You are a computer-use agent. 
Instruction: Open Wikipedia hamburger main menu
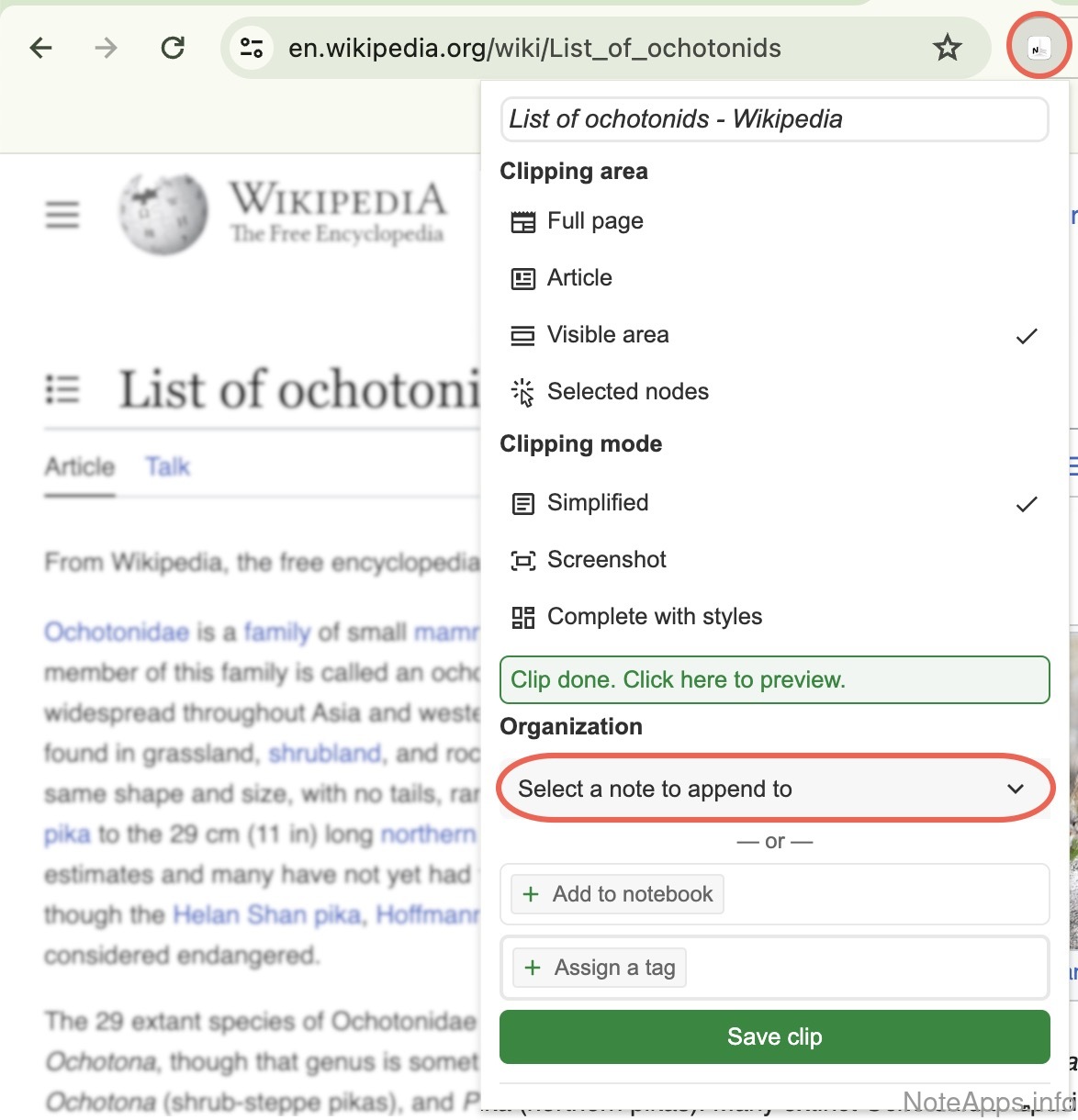point(62,215)
